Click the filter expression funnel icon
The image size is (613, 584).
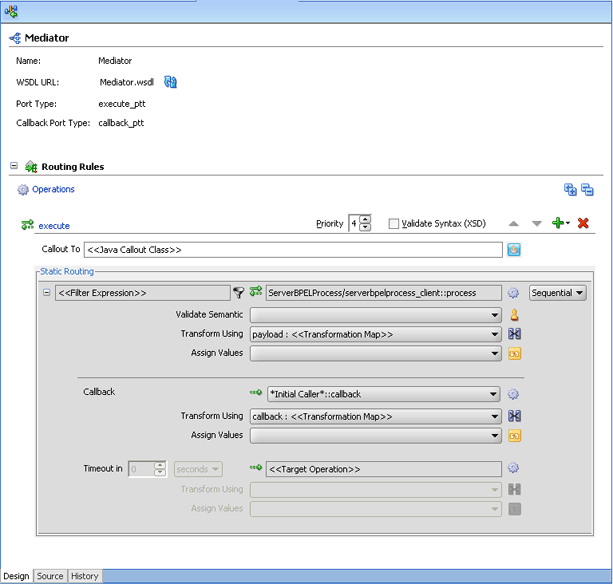coord(238,292)
